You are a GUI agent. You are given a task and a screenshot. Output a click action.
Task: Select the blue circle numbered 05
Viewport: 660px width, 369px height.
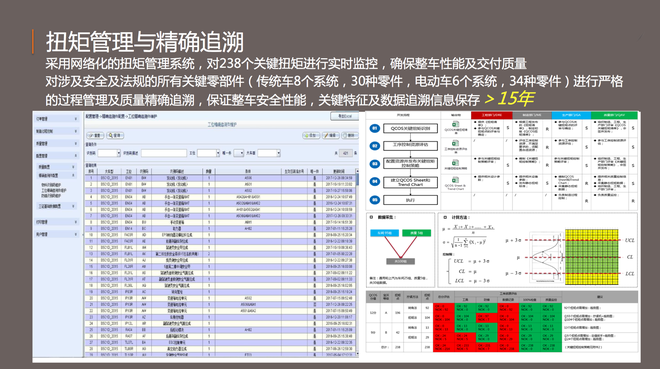[x=375, y=200]
